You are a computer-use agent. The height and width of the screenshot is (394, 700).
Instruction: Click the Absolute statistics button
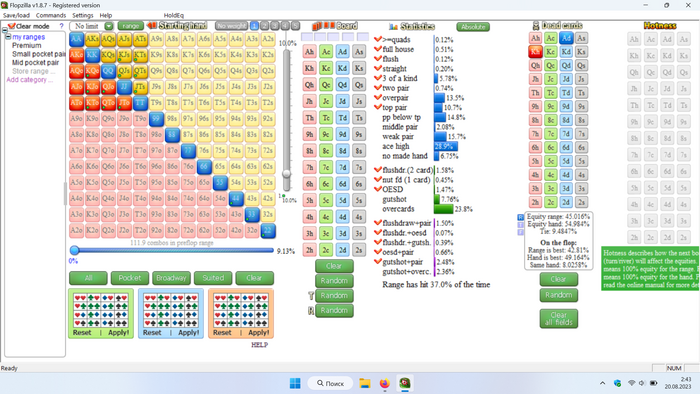tap(473, 27)
